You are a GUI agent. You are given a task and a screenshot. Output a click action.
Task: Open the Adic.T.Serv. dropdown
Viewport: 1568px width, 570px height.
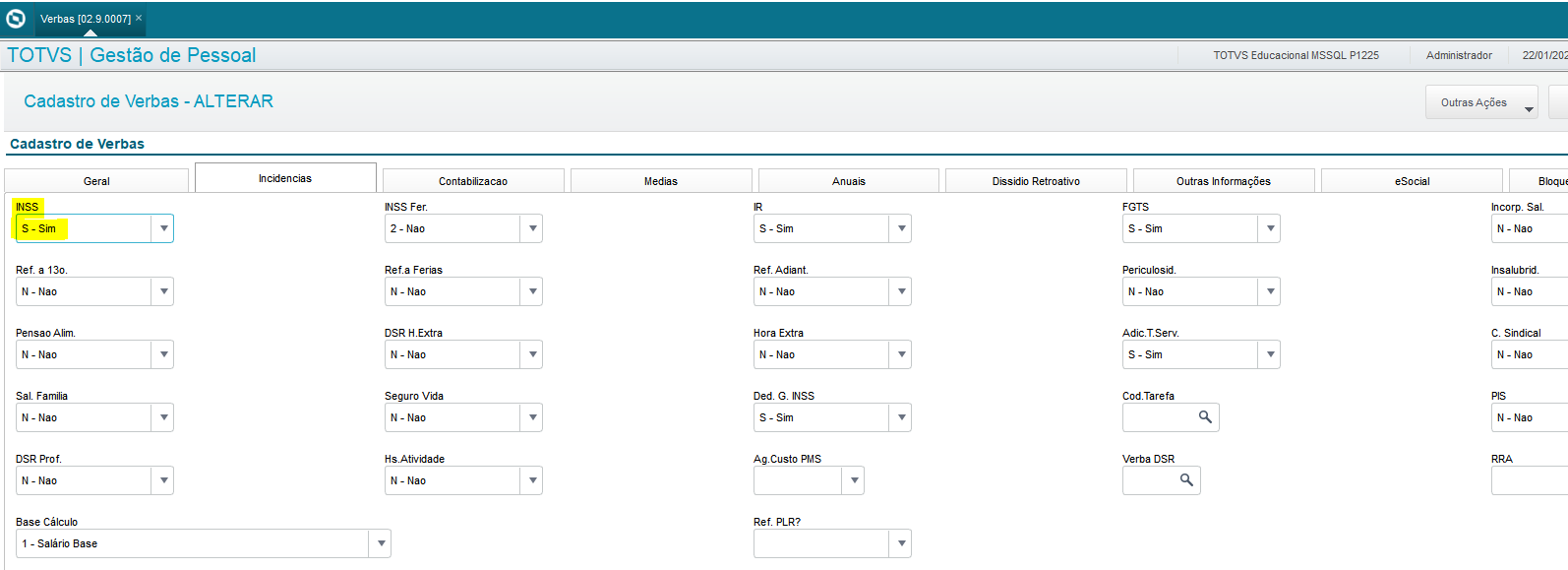click(1270, 354)
